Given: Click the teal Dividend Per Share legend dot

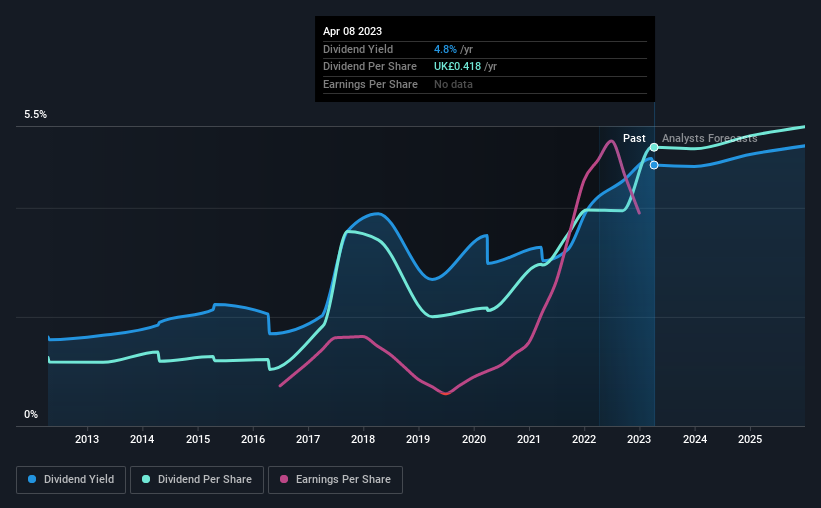Looking at the screenshot, I should pos(146,479).
